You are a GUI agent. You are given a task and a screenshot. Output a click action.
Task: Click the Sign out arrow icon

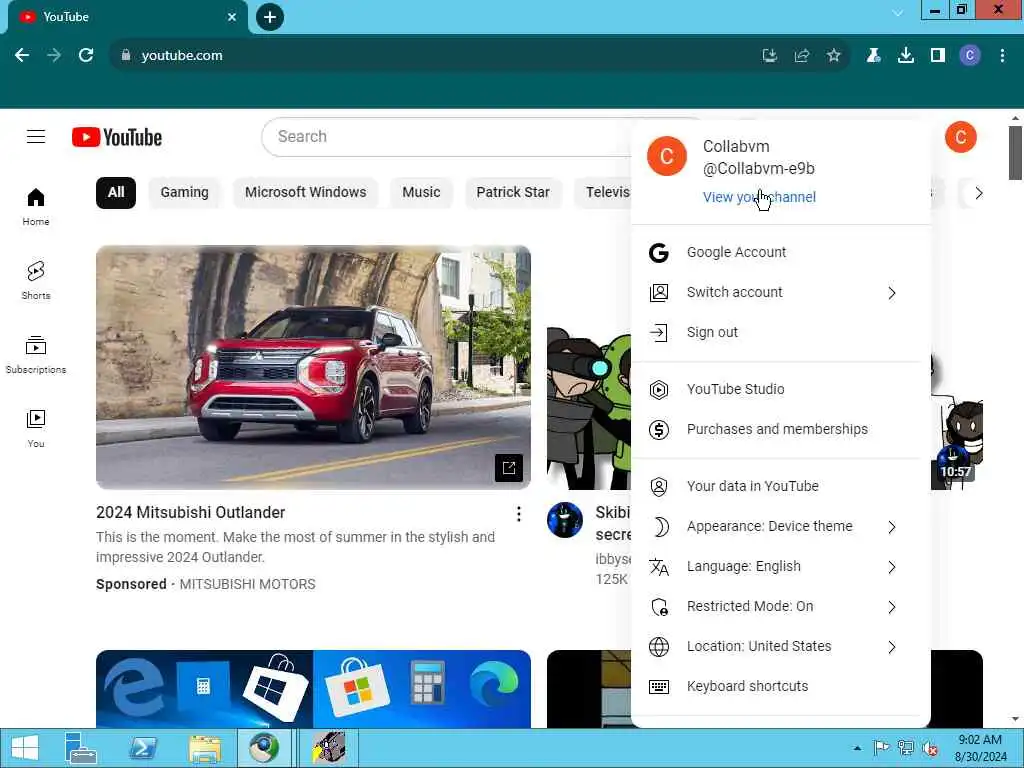pos(658,332)
